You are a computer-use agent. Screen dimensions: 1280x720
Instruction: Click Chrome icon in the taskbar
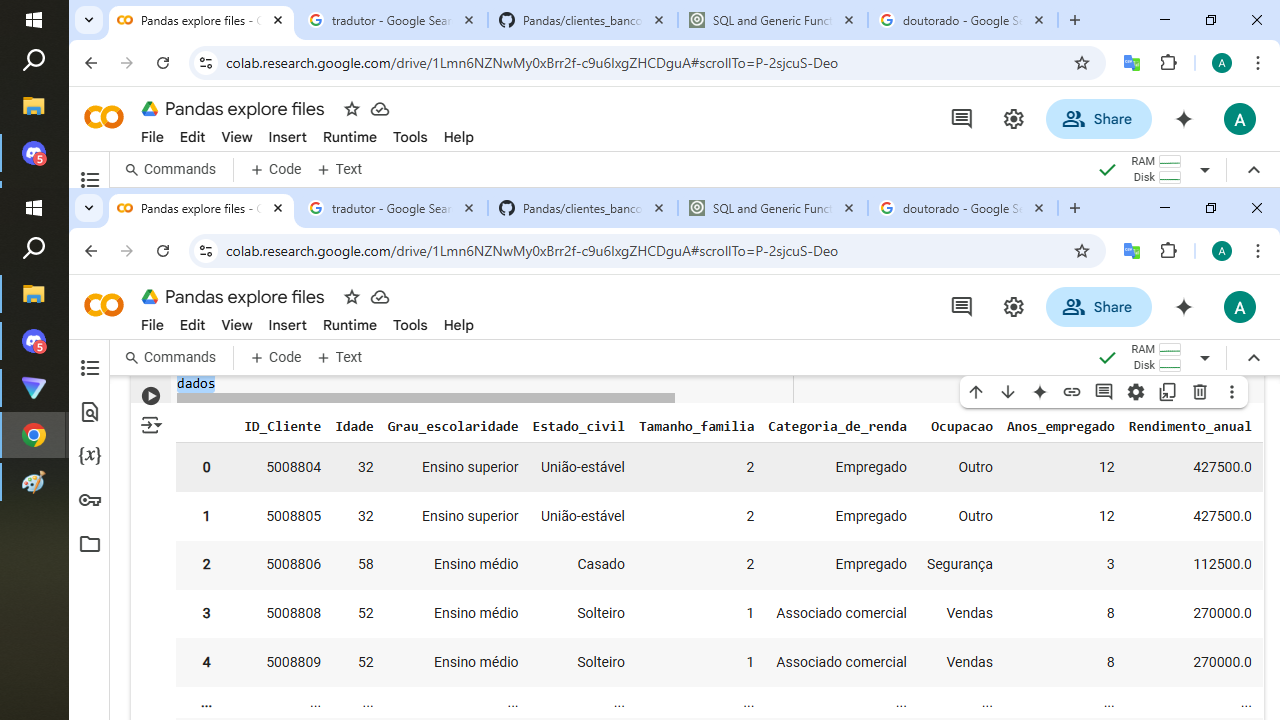tap(34, 436)
